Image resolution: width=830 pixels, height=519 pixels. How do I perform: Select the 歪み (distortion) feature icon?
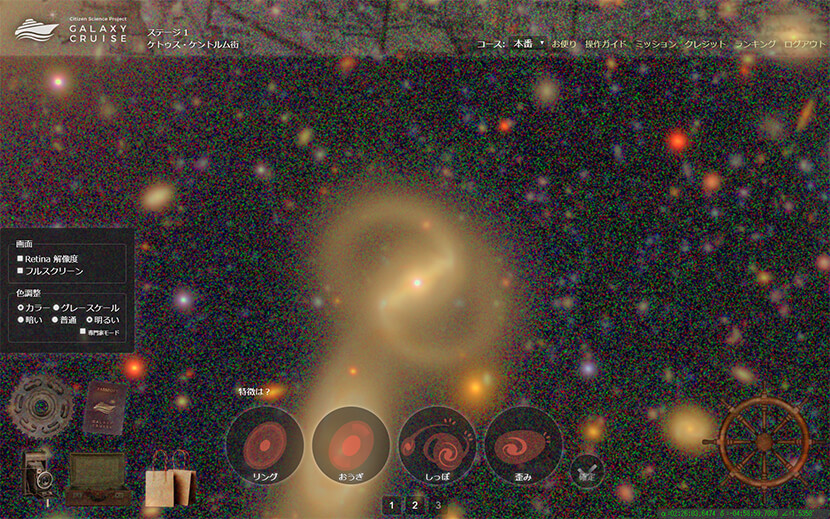click(x=523, y=445)
